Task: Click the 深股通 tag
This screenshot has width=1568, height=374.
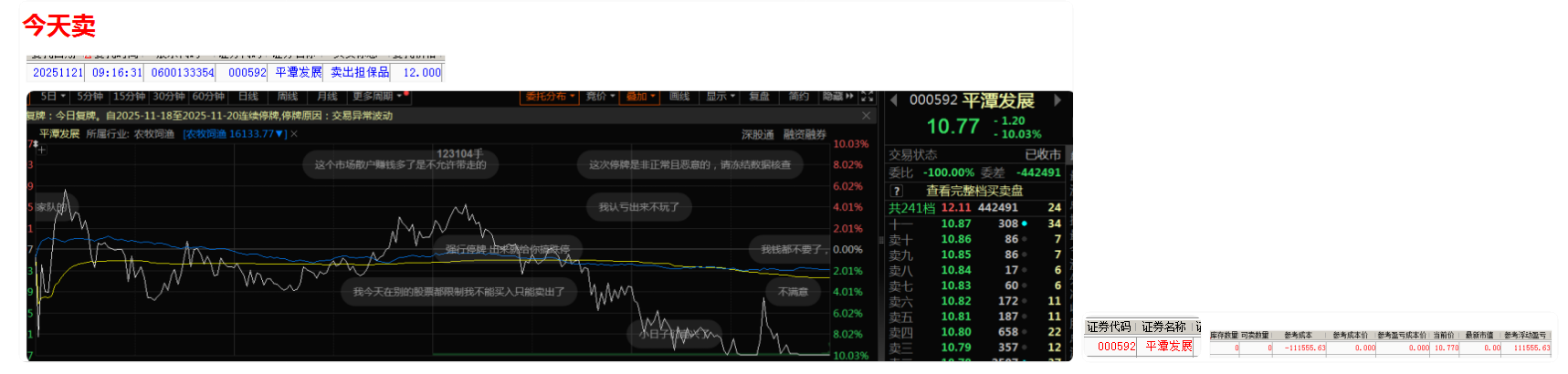Action: [x=757, y=135]
